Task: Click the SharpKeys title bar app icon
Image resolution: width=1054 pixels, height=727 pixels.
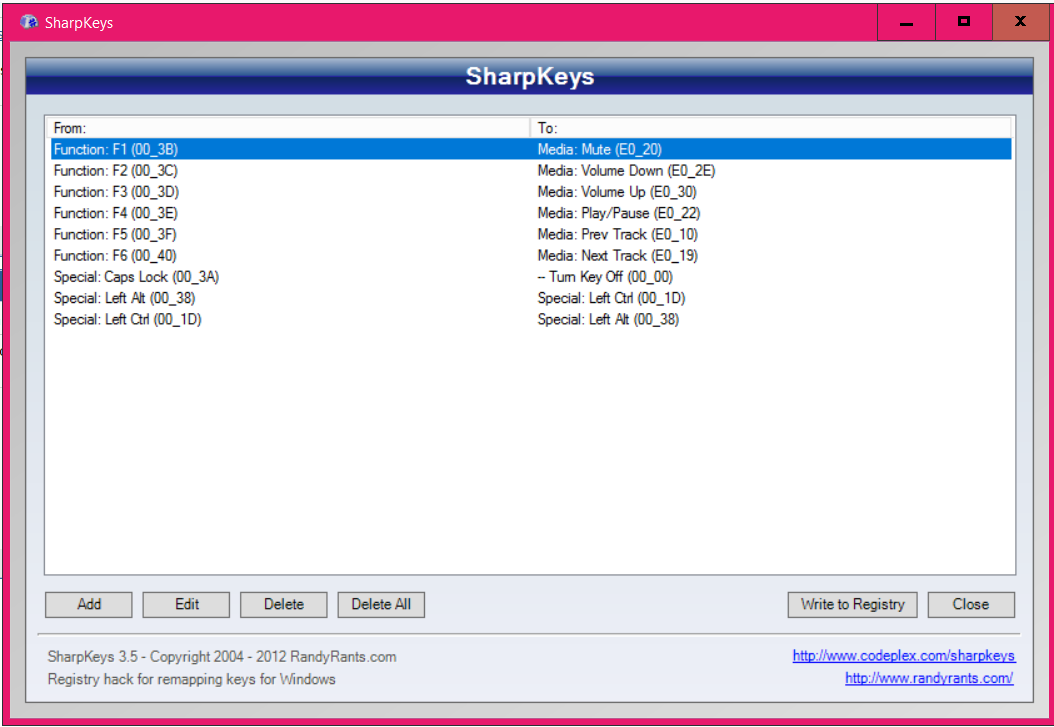Action: (29, 22)
